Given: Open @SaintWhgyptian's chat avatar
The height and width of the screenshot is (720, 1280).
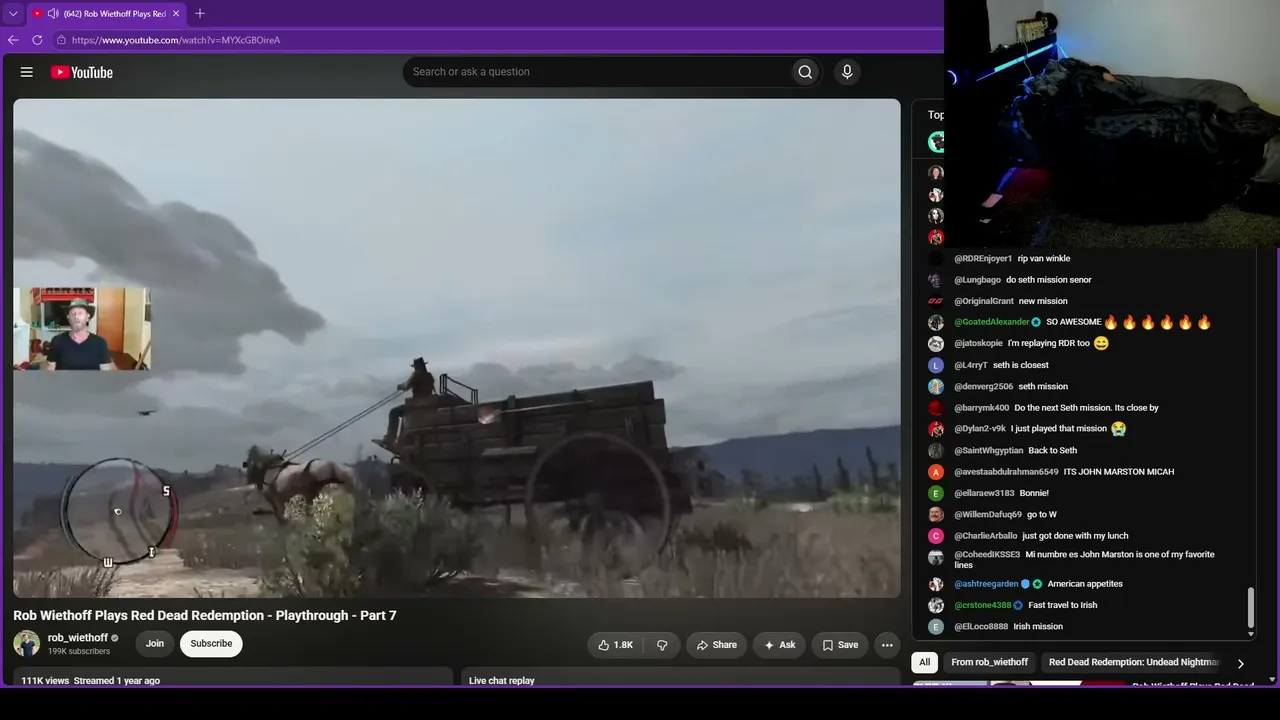Looking at the screenshot, I should pos(936,450).
